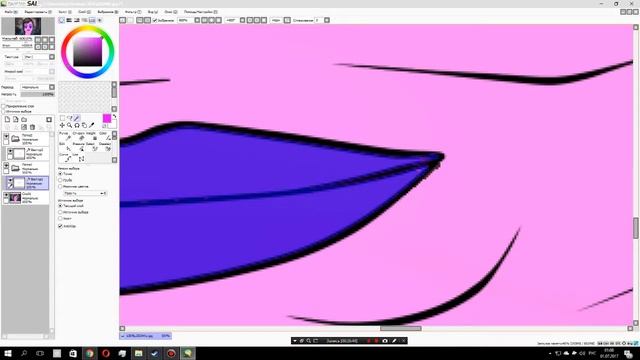Open the recording bar dropdown arrow
Viewport: 640px width, 360px height.
tap(295, 341)
